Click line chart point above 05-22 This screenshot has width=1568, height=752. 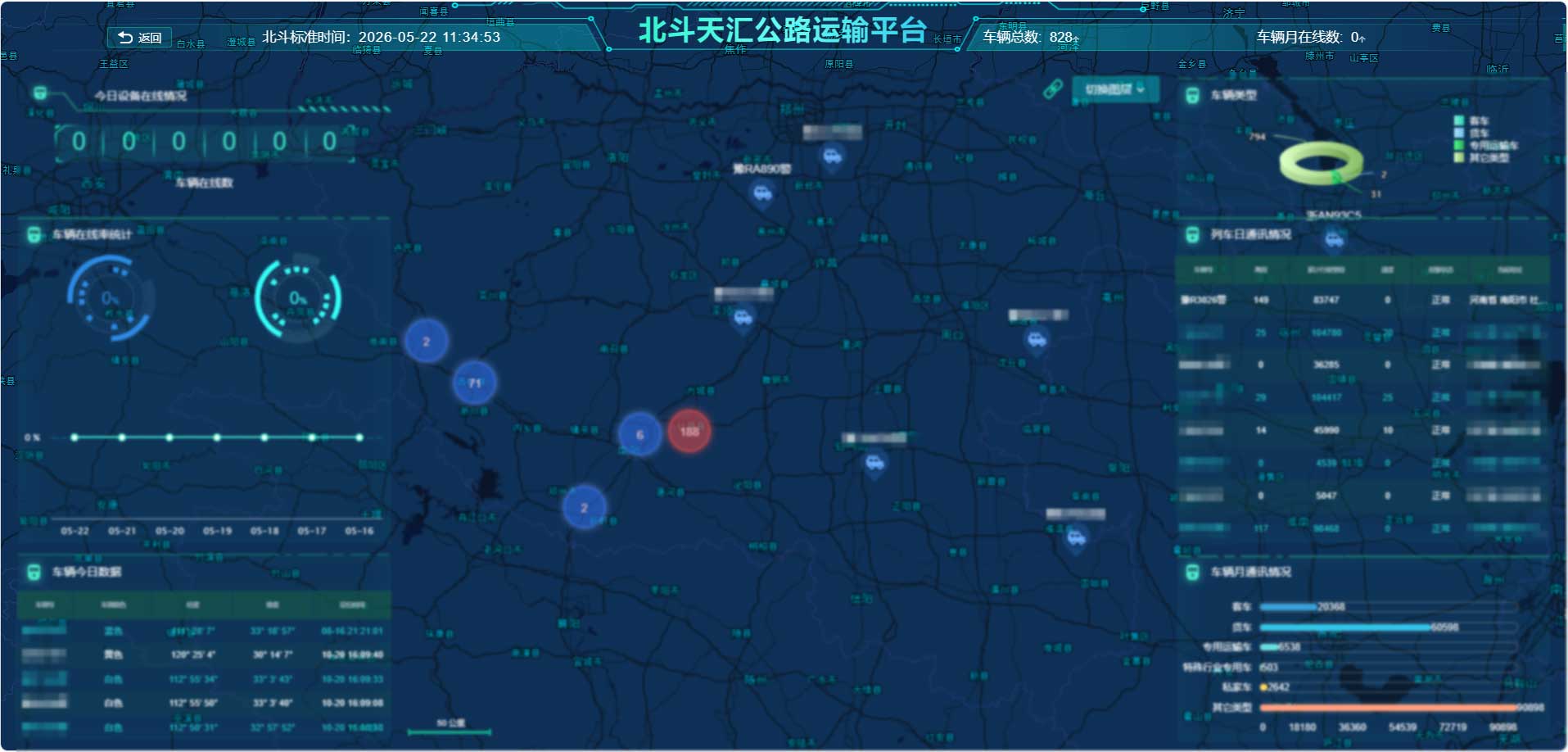pyautogui.click(x=75, y=437)
